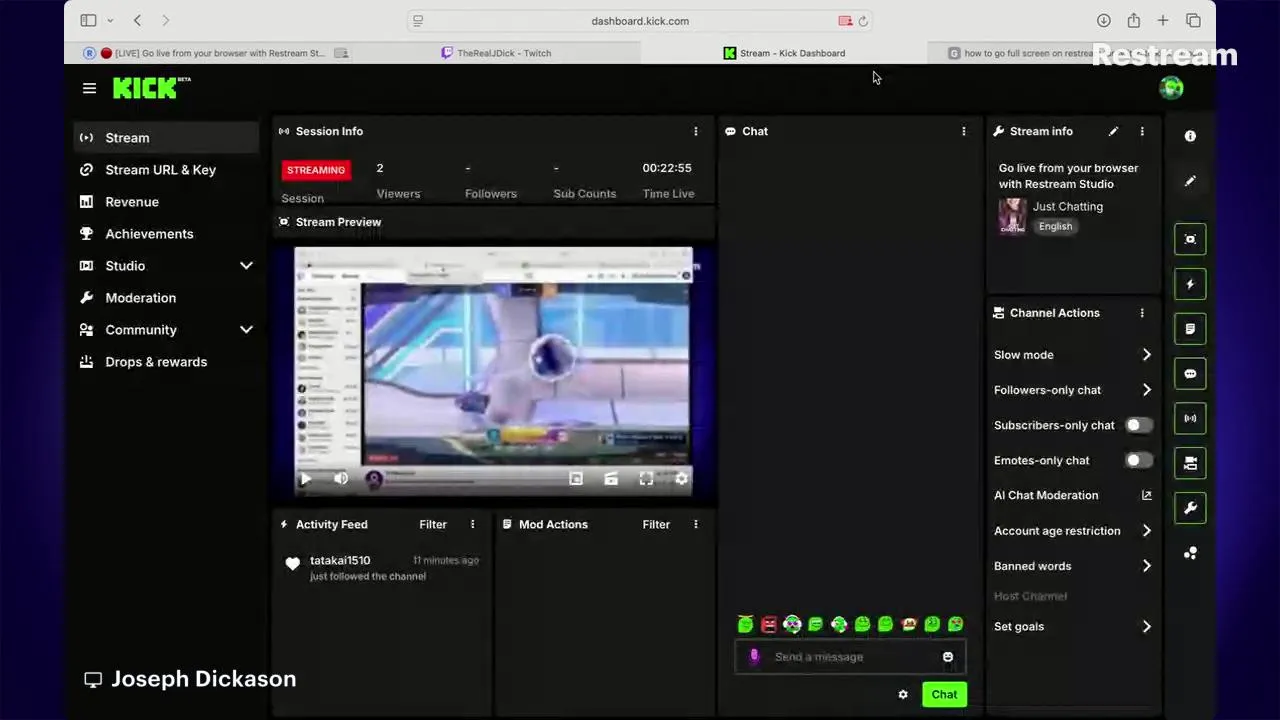The height and width of the screenshot is (720, 1280).
Task: Open Moderation page
Action: (166, 298)
